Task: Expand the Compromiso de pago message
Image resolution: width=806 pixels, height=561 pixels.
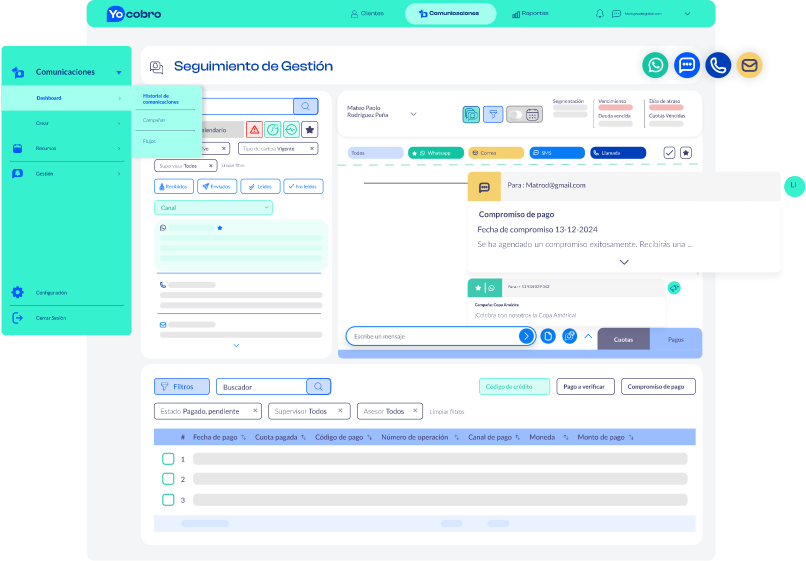Action: coord(624,262)
